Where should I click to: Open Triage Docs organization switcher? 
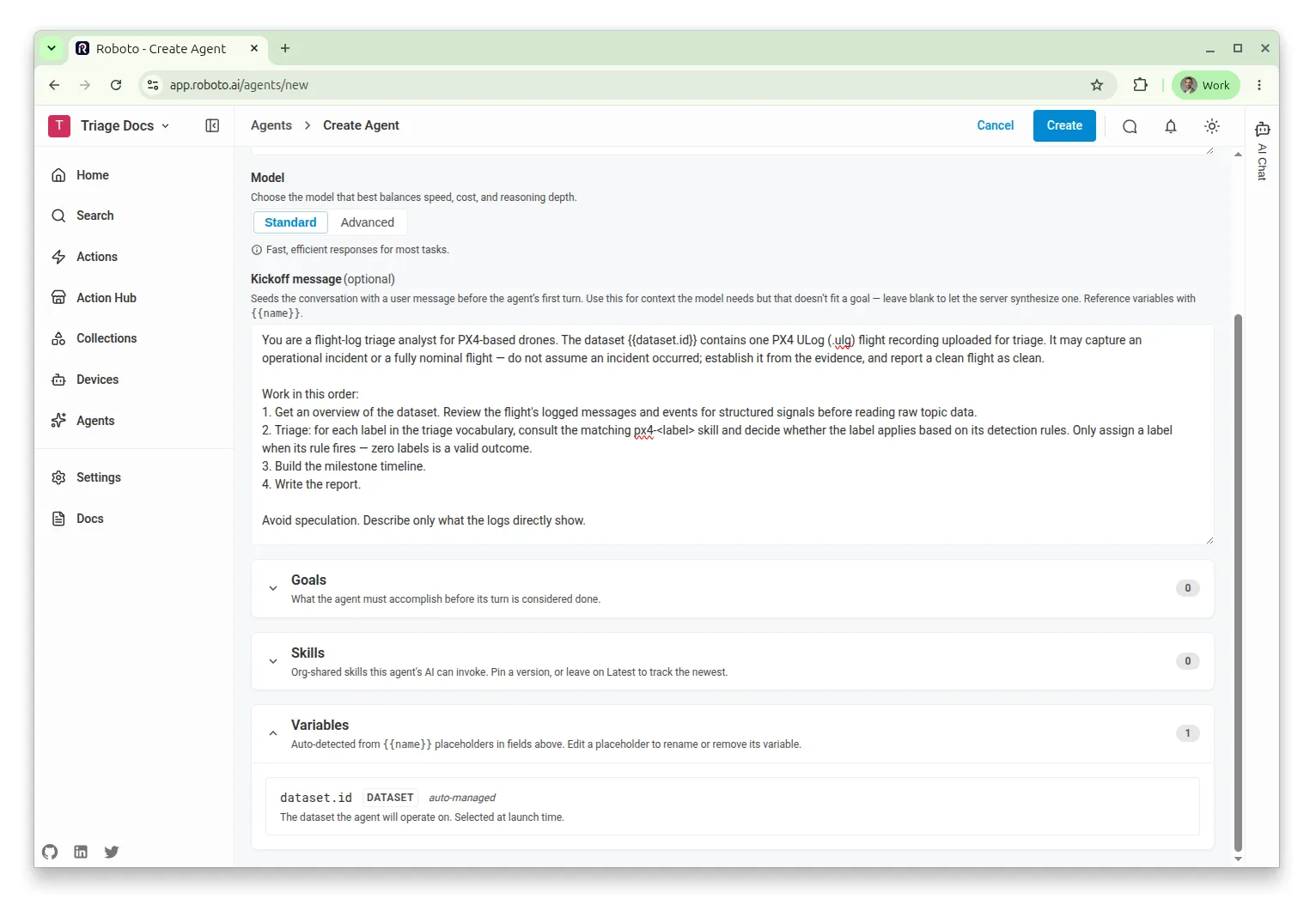pyautogui.click(x=109, y=126)
